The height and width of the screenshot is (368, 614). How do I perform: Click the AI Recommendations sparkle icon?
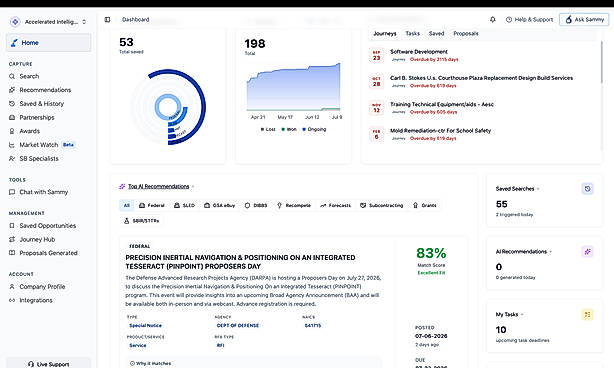587,252
